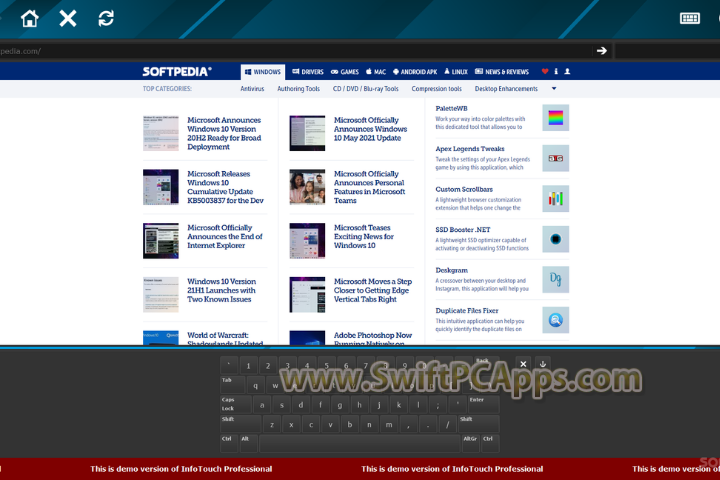
Task: Tap the Tab key on virtual keyboard
Action: pos(233,385)
